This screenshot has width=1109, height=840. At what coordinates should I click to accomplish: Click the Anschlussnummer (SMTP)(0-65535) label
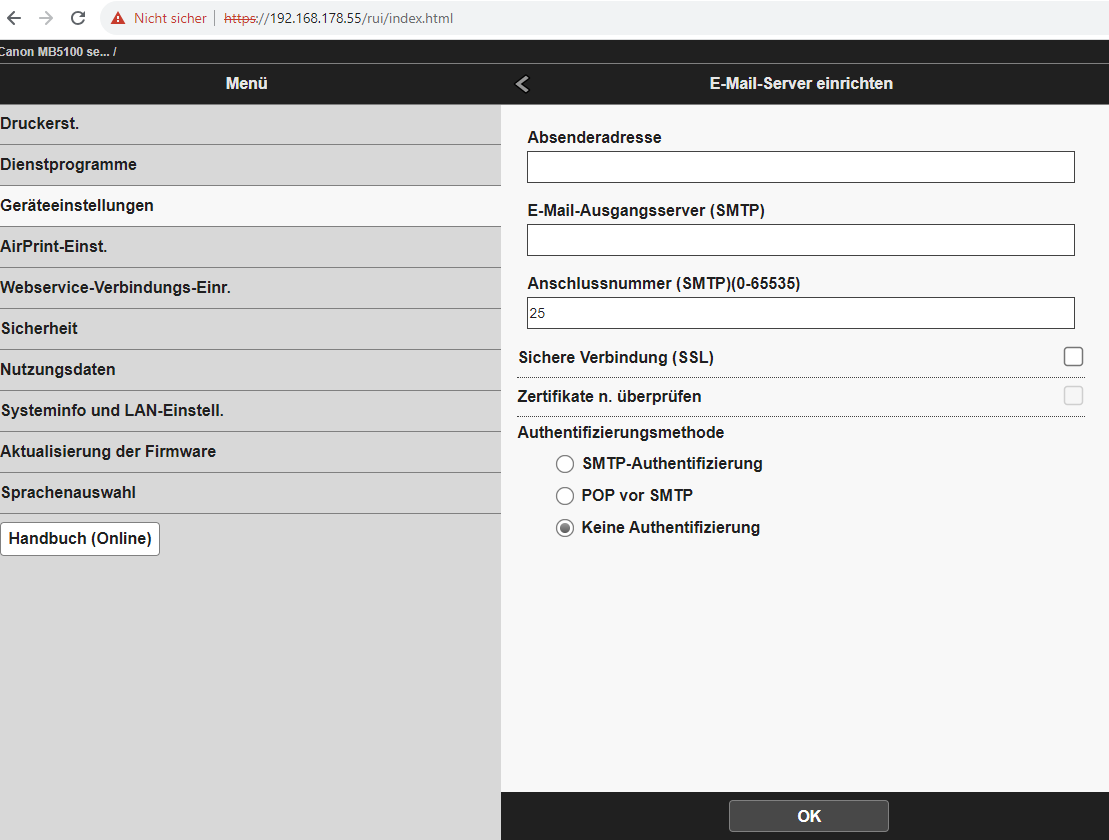[663, 284]
